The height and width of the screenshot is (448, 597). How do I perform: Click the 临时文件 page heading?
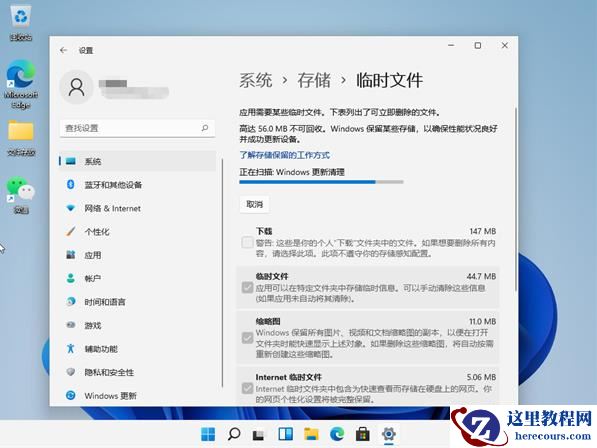[x=389, y=80]
